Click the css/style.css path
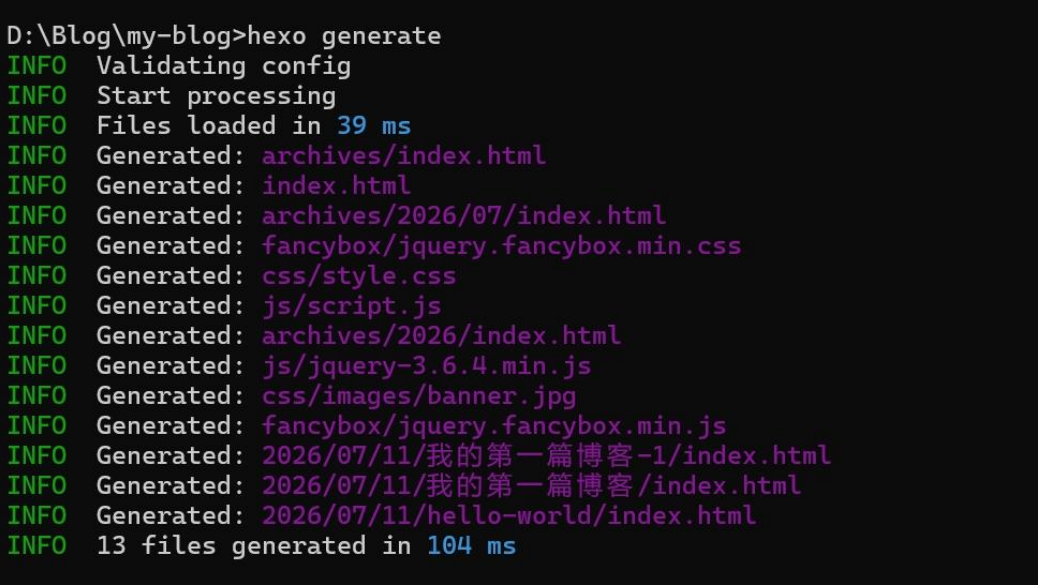This screenshot has width=1038, height=585. (359, 275)
